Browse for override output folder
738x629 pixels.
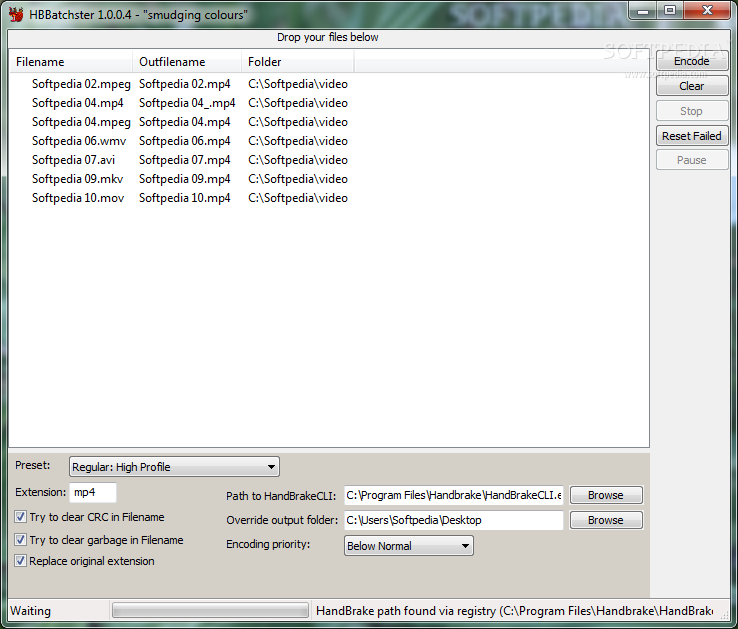[x=606, y=520]
